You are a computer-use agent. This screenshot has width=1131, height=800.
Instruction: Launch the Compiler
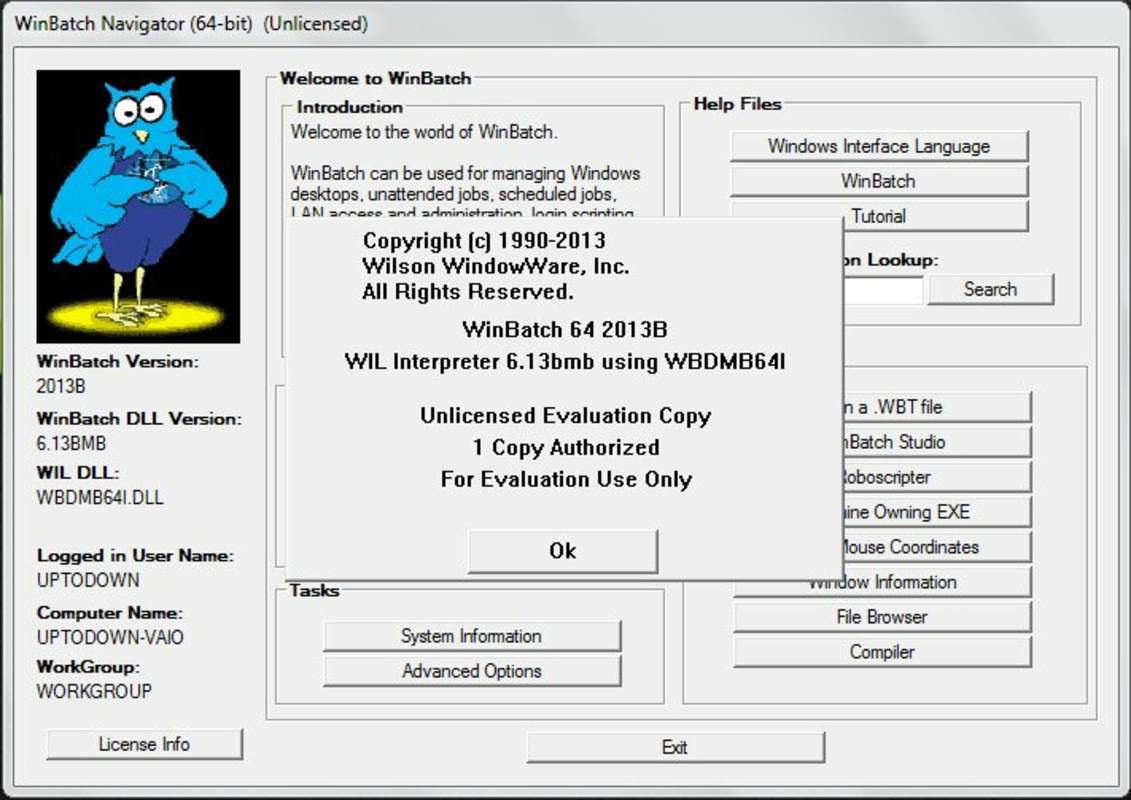882,652
